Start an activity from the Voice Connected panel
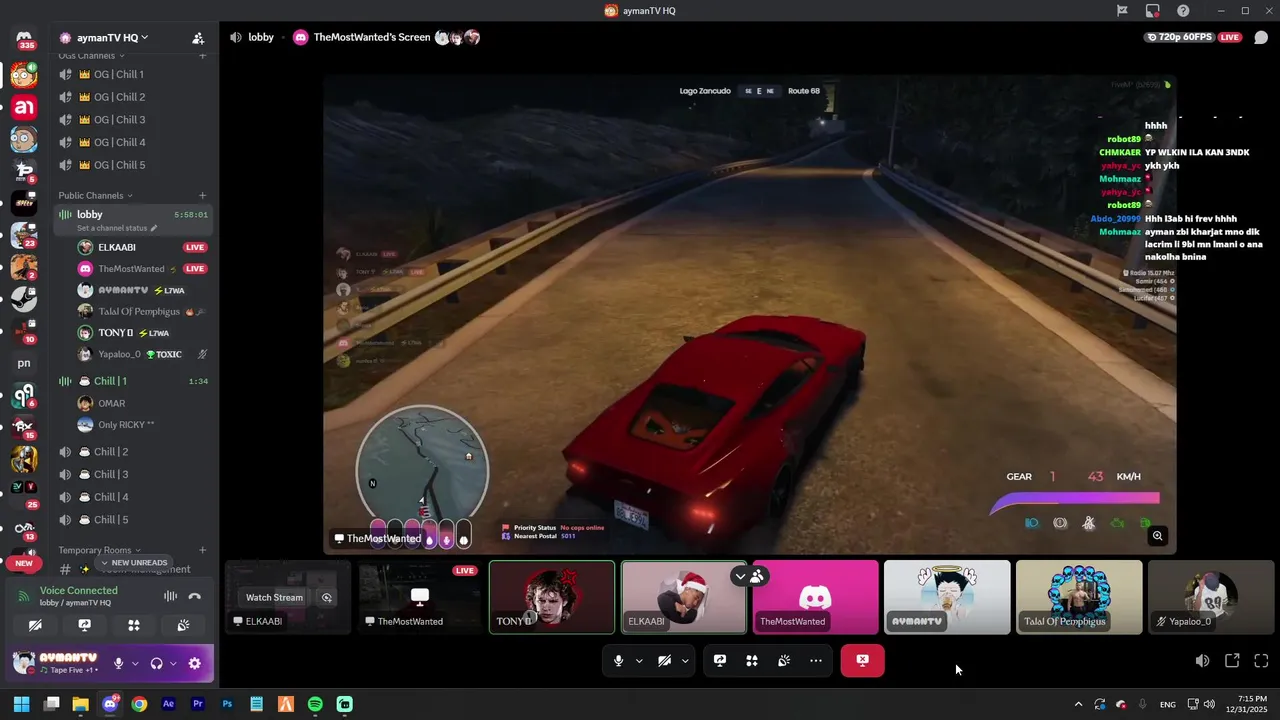The width and height of the screenshot is (1280, 720). click(134, 625)
